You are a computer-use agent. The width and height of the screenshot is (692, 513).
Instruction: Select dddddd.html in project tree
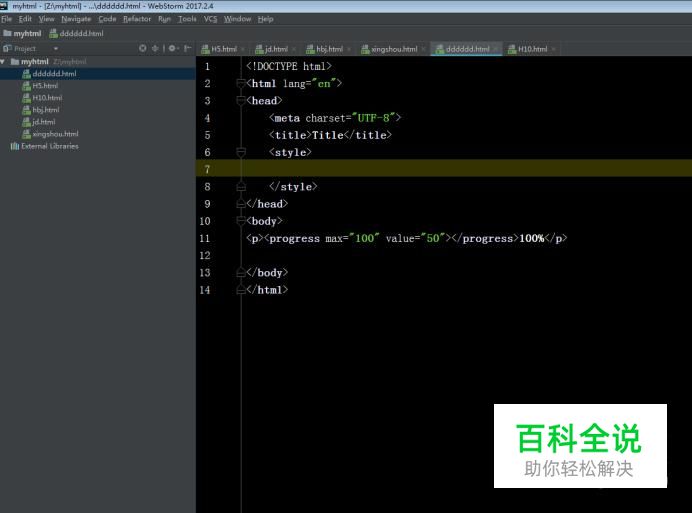click(54, 74)
